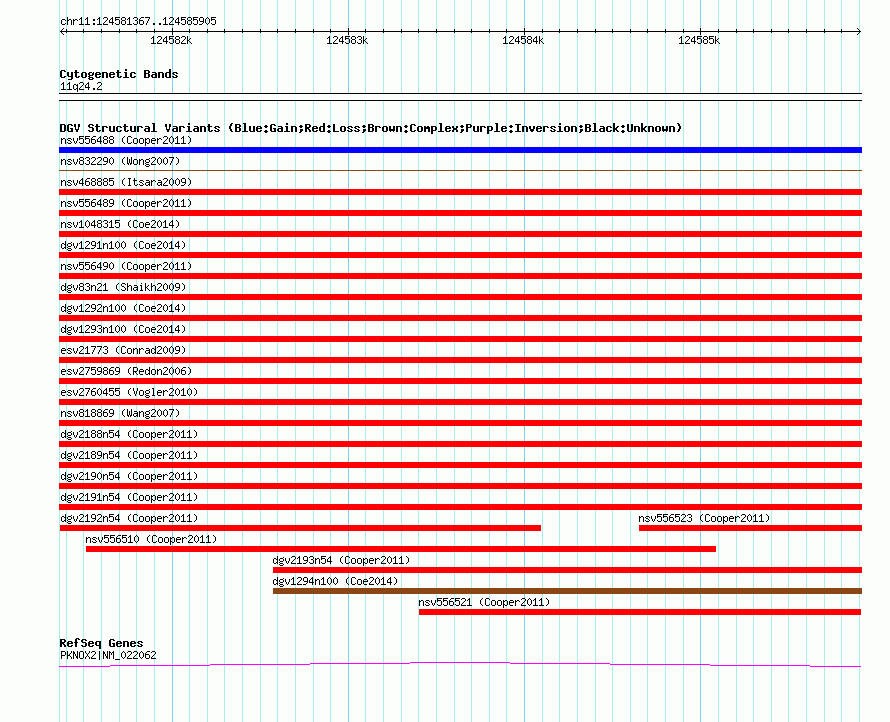The width and height of the screenshot is (890, 722).
Task: Open variant esv21773 (Conrad2009) label
Action: [123, 350]
